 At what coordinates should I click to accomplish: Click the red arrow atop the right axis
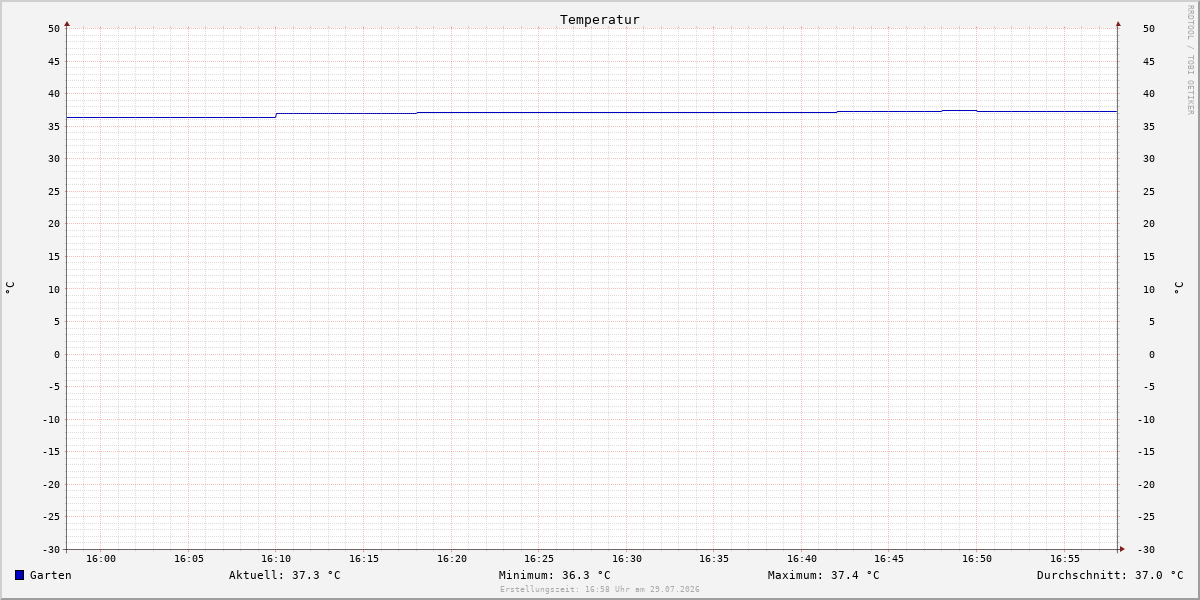tap(1118, 23)
